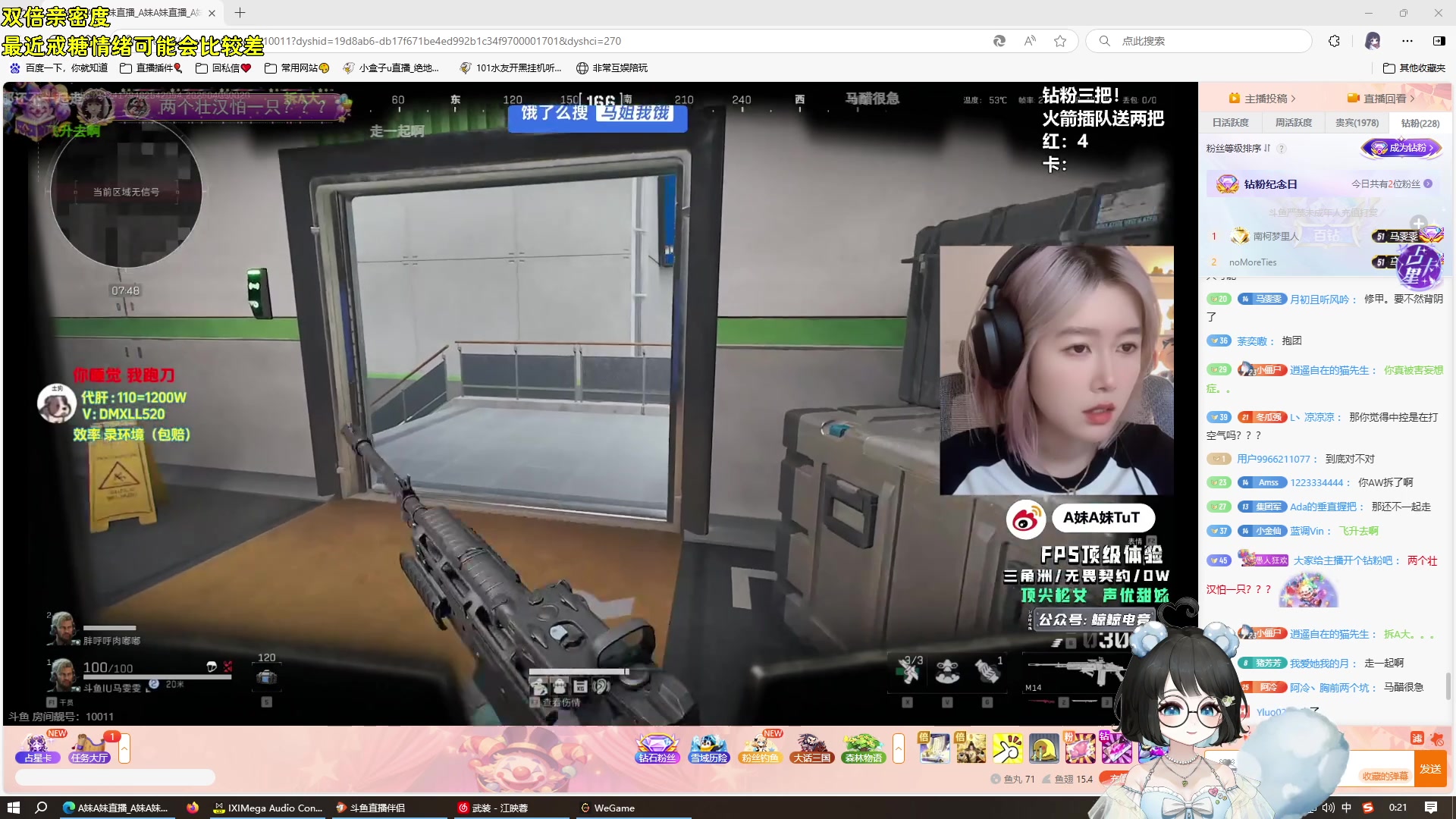This screenshot has height=819, width=1456.
Task: Open browser settings and more menu
Action: pos(1407,41)
